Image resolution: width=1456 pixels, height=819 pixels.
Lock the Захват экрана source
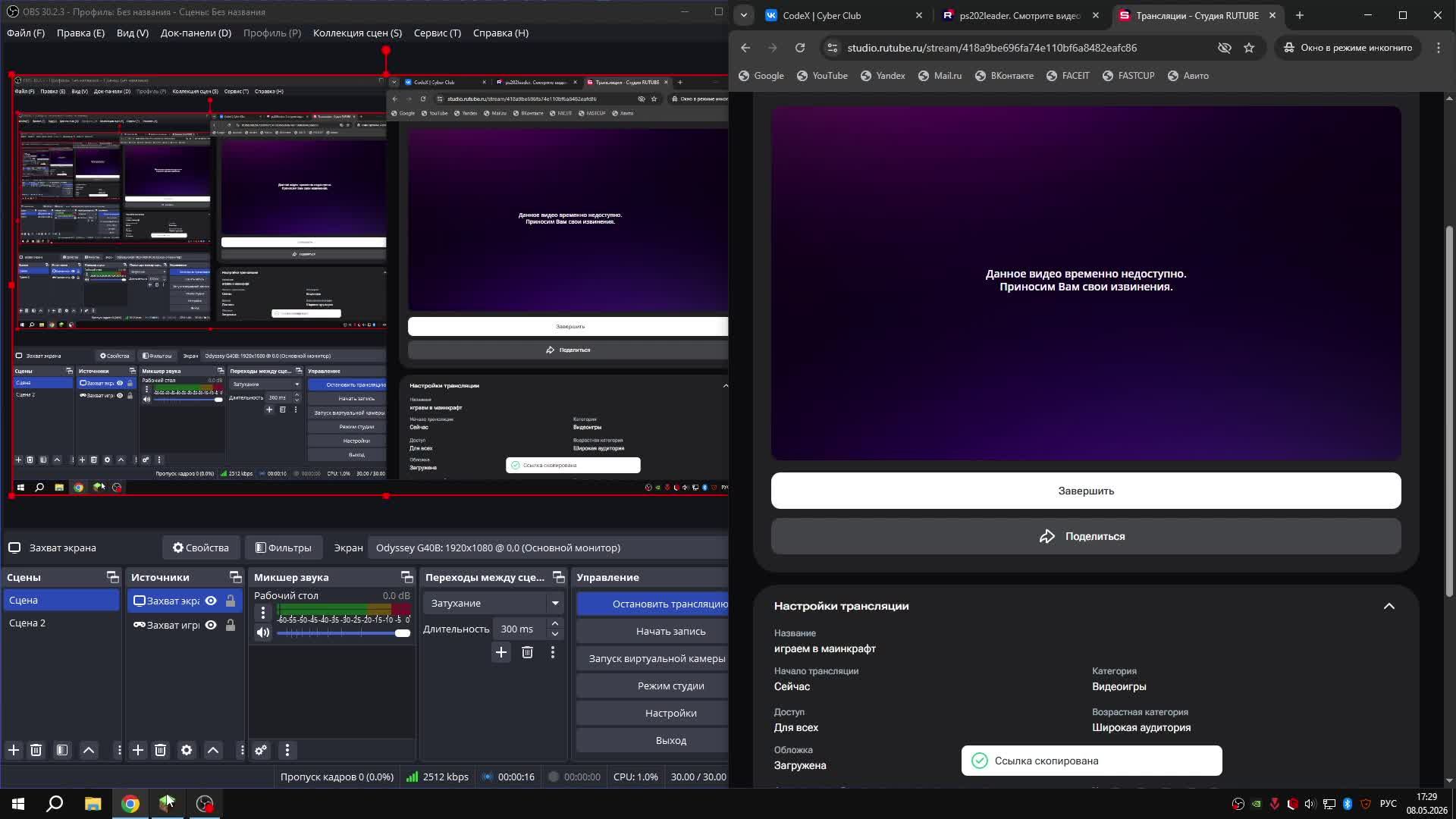click(x=231, y=601)
